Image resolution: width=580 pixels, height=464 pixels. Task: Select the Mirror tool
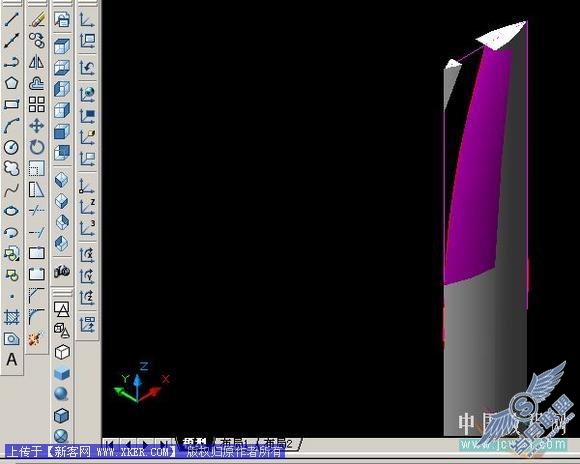pos(37,62)
